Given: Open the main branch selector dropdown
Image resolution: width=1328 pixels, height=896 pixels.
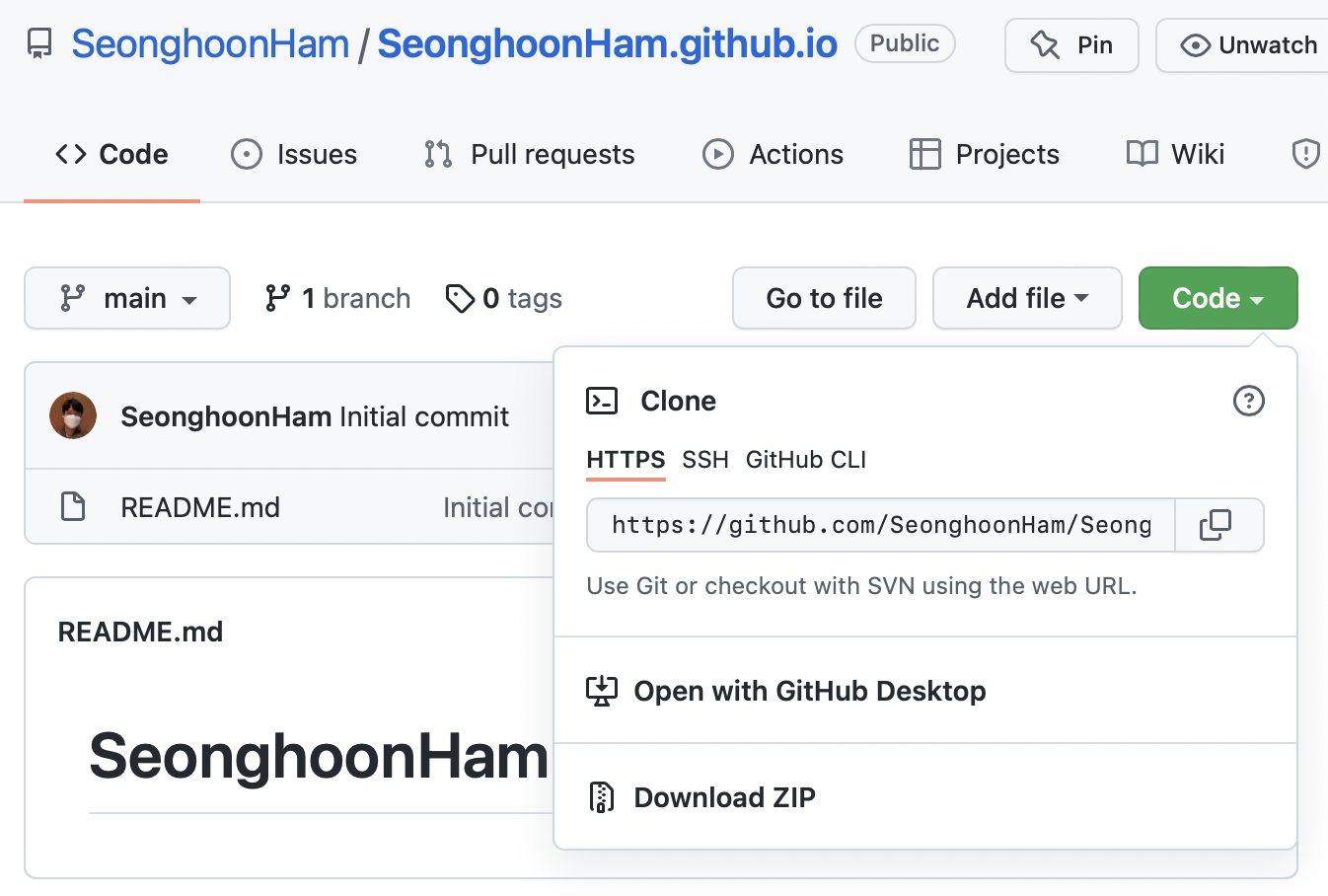Looking at the screenshot, I should 127,298.
